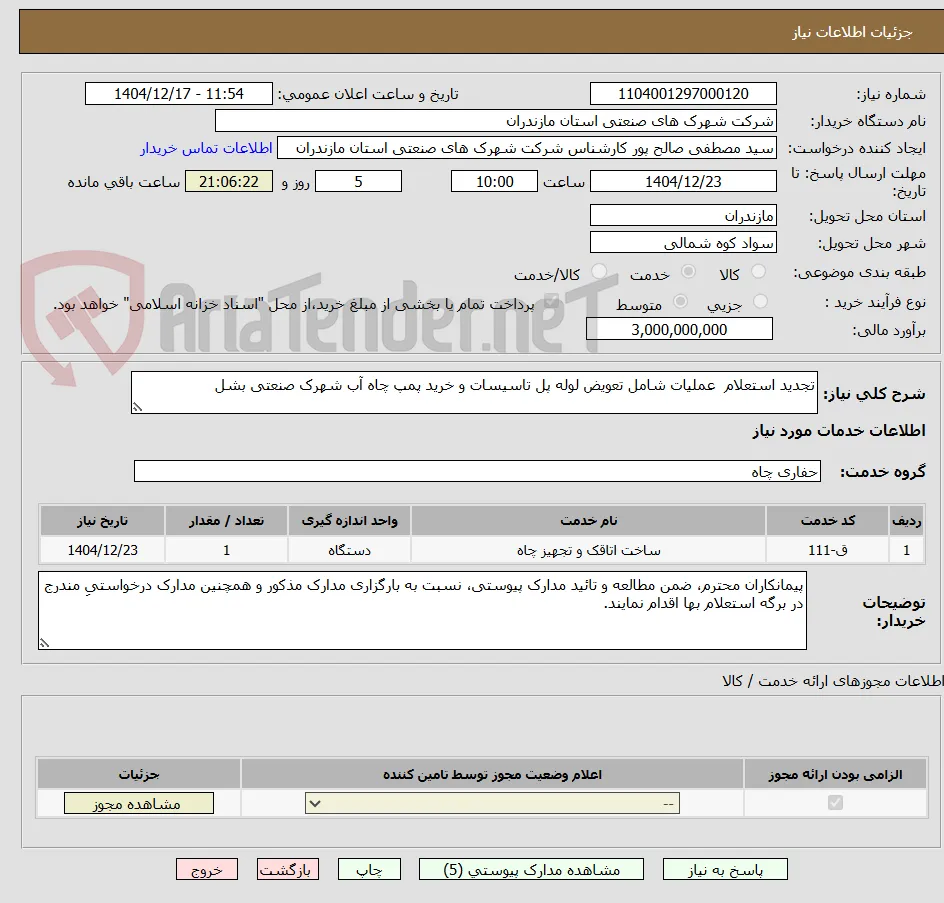
Task: Click the request creator field سید مصطفی صالح پور
Action: (x=527, y=148)
